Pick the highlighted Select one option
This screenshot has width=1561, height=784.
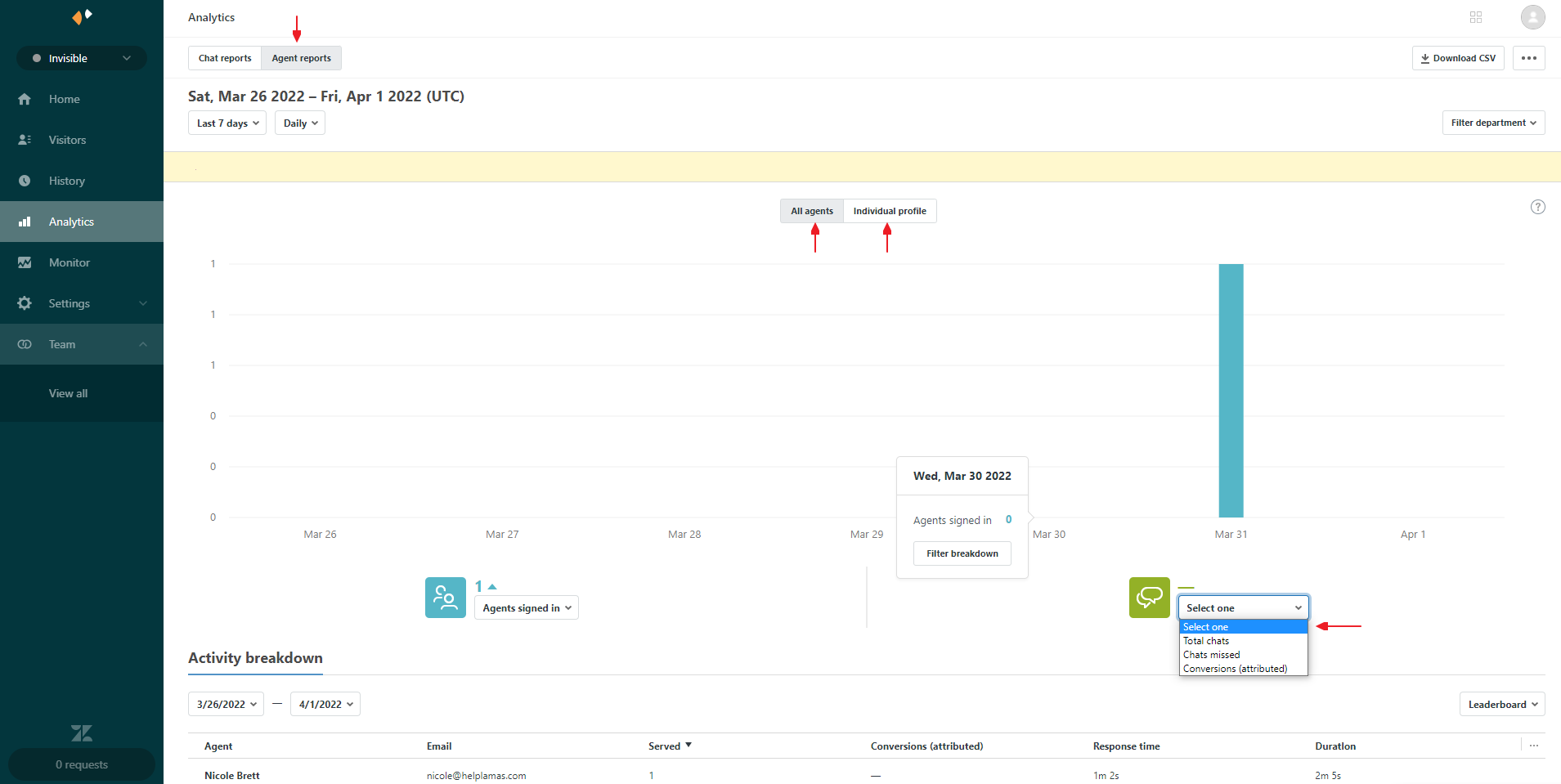click(1244, 627)
